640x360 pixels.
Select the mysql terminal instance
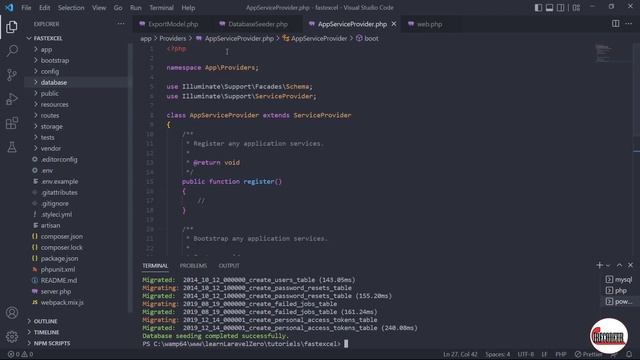pos(619,280)
